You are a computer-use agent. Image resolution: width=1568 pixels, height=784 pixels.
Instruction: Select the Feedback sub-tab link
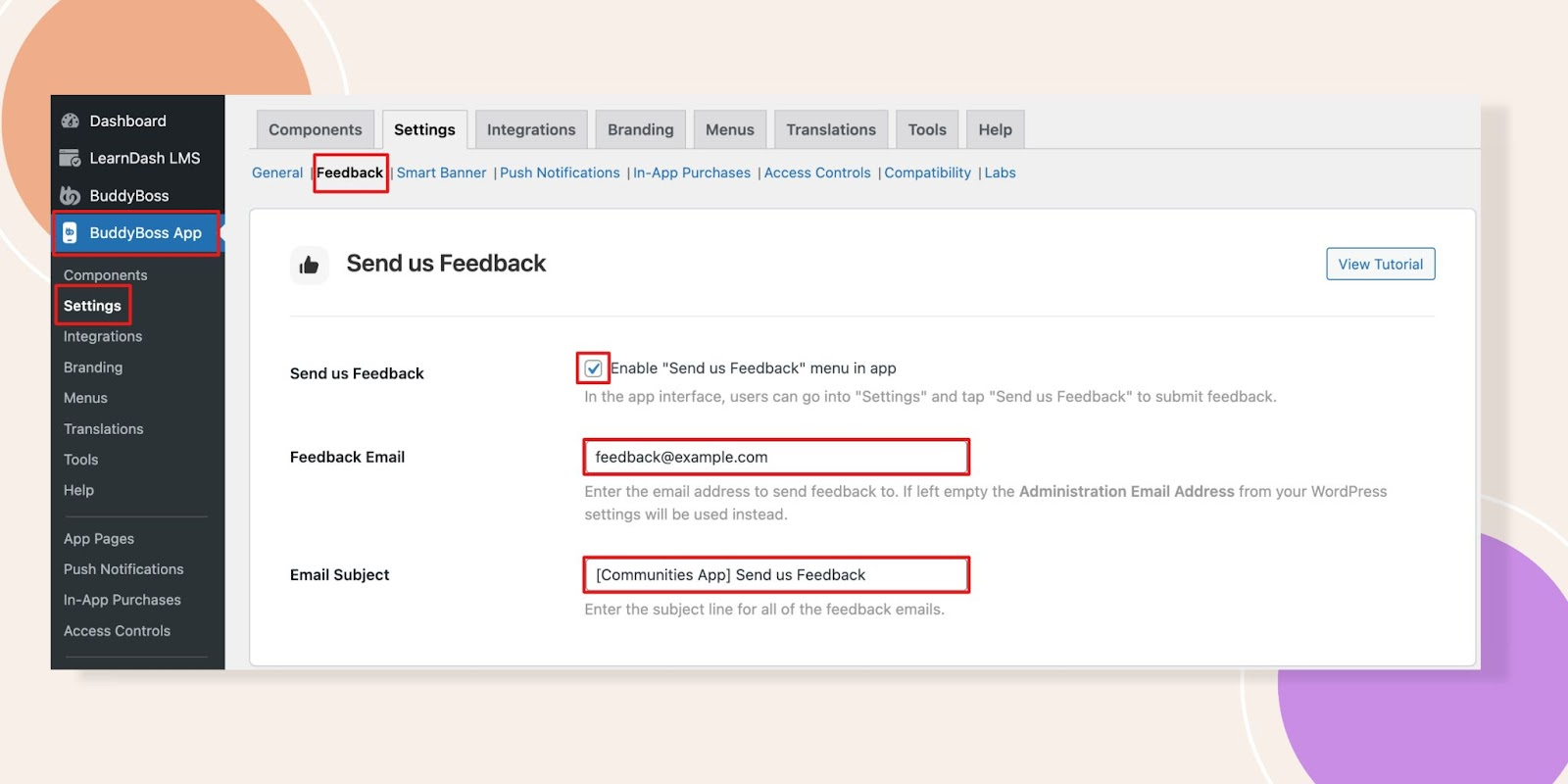[350, 172]
